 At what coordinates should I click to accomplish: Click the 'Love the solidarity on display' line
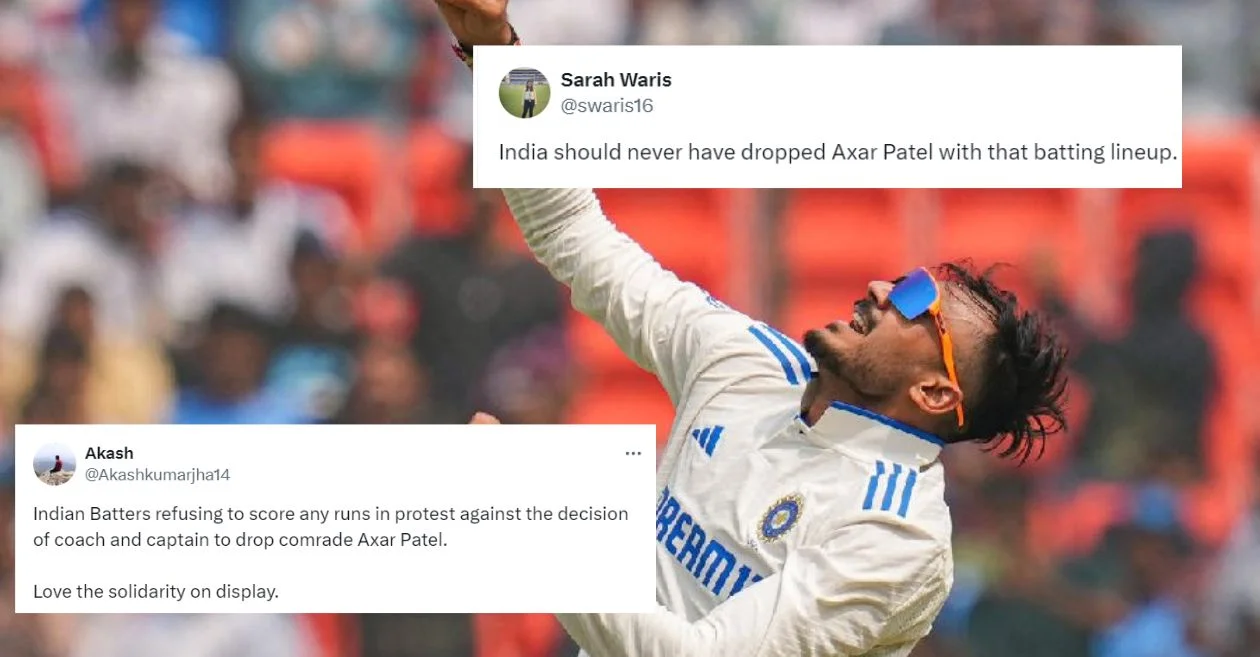(156, 591)
